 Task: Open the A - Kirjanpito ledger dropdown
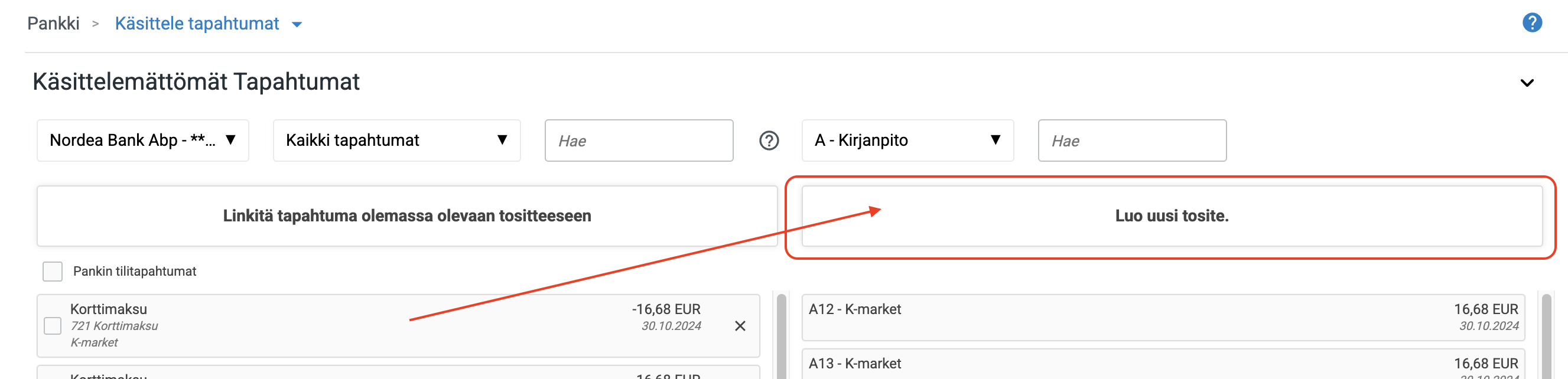(x=907, y=141)
